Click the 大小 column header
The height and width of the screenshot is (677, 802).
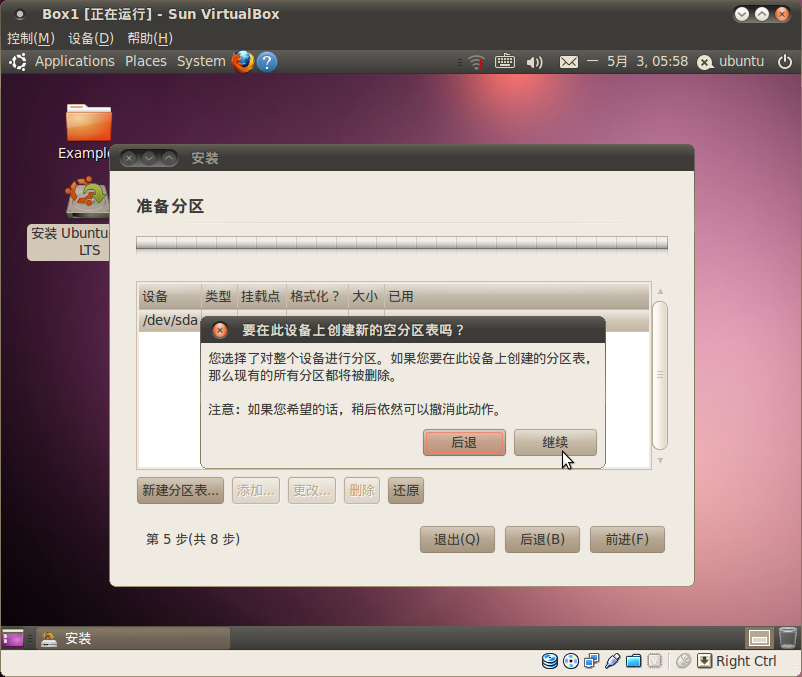coord(365,297)
